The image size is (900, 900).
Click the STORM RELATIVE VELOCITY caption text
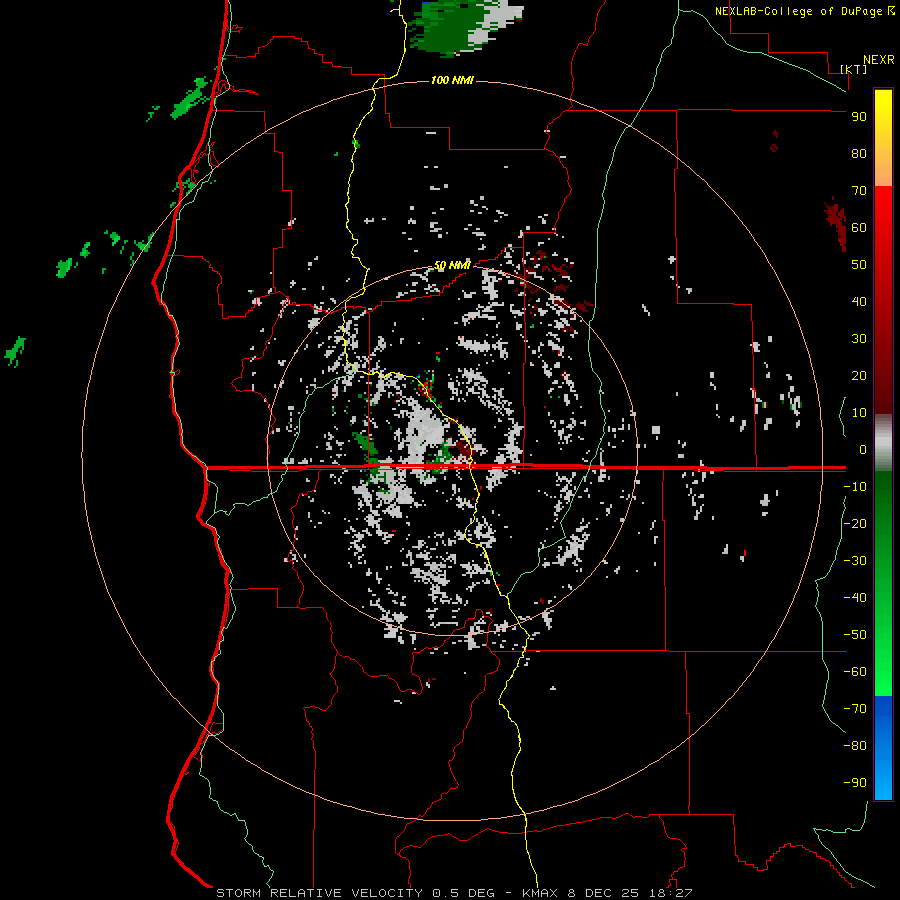(x=320, y=893)
